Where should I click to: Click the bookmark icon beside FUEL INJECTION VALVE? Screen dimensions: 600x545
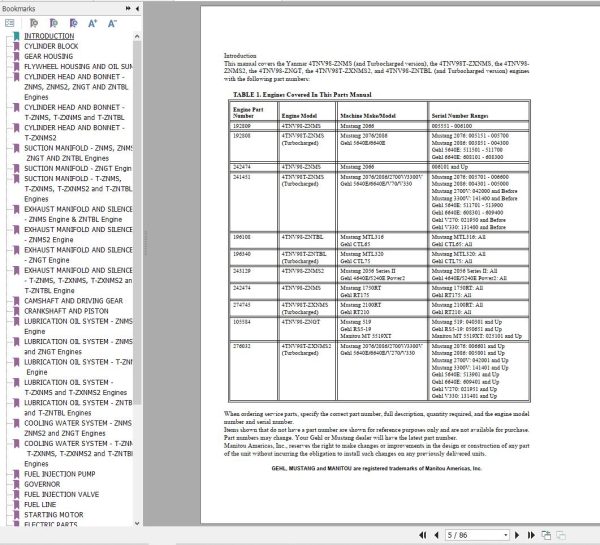tap(16, 494)
